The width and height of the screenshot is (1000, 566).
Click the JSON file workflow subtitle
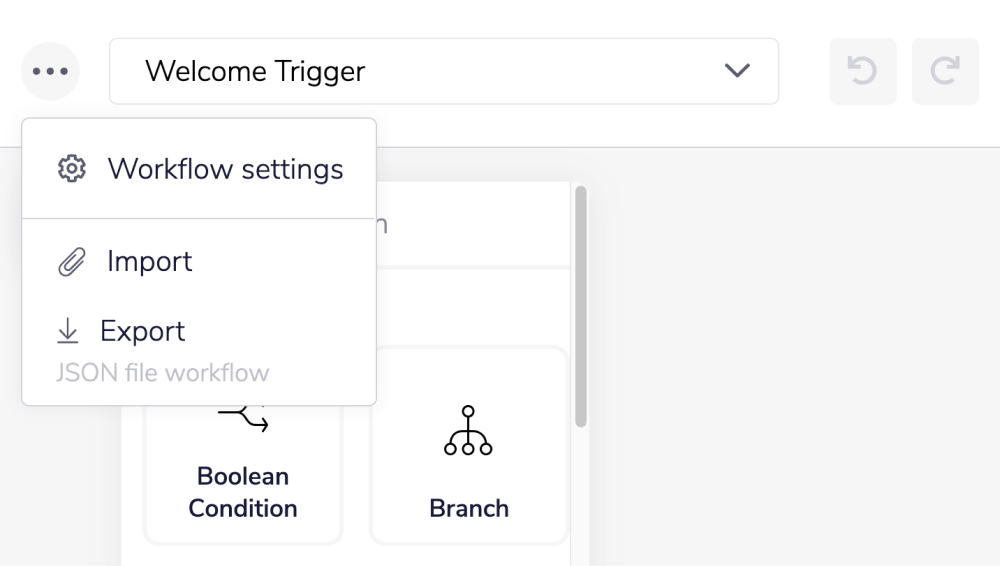[162, 373]
